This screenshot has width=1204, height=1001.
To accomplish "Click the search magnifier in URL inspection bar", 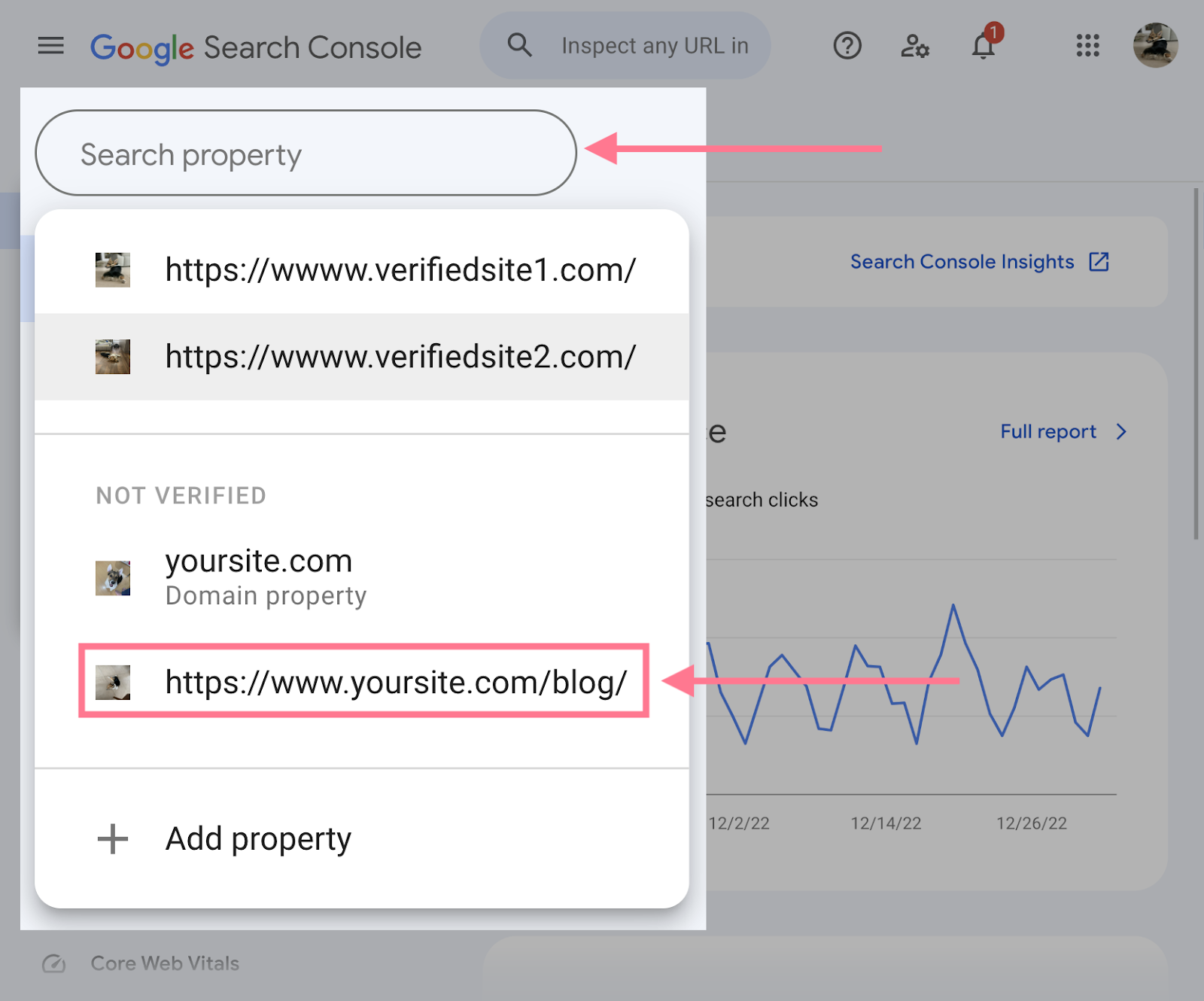I will point(518,45).
